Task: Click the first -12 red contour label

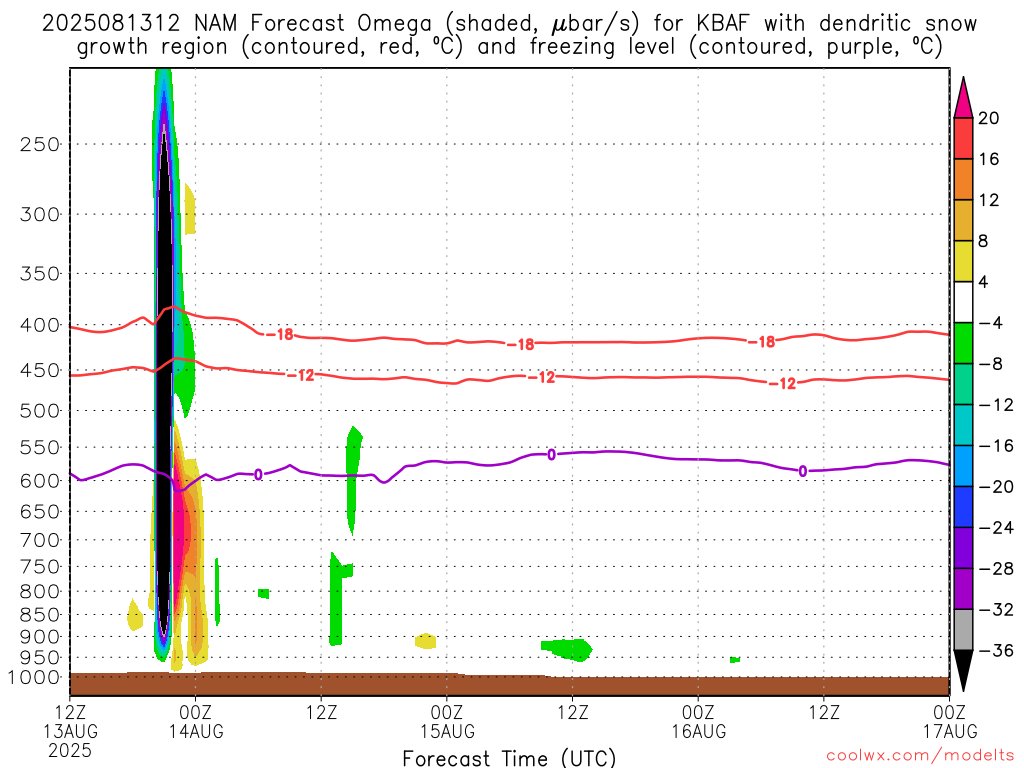Action: (x=301, y=376)
